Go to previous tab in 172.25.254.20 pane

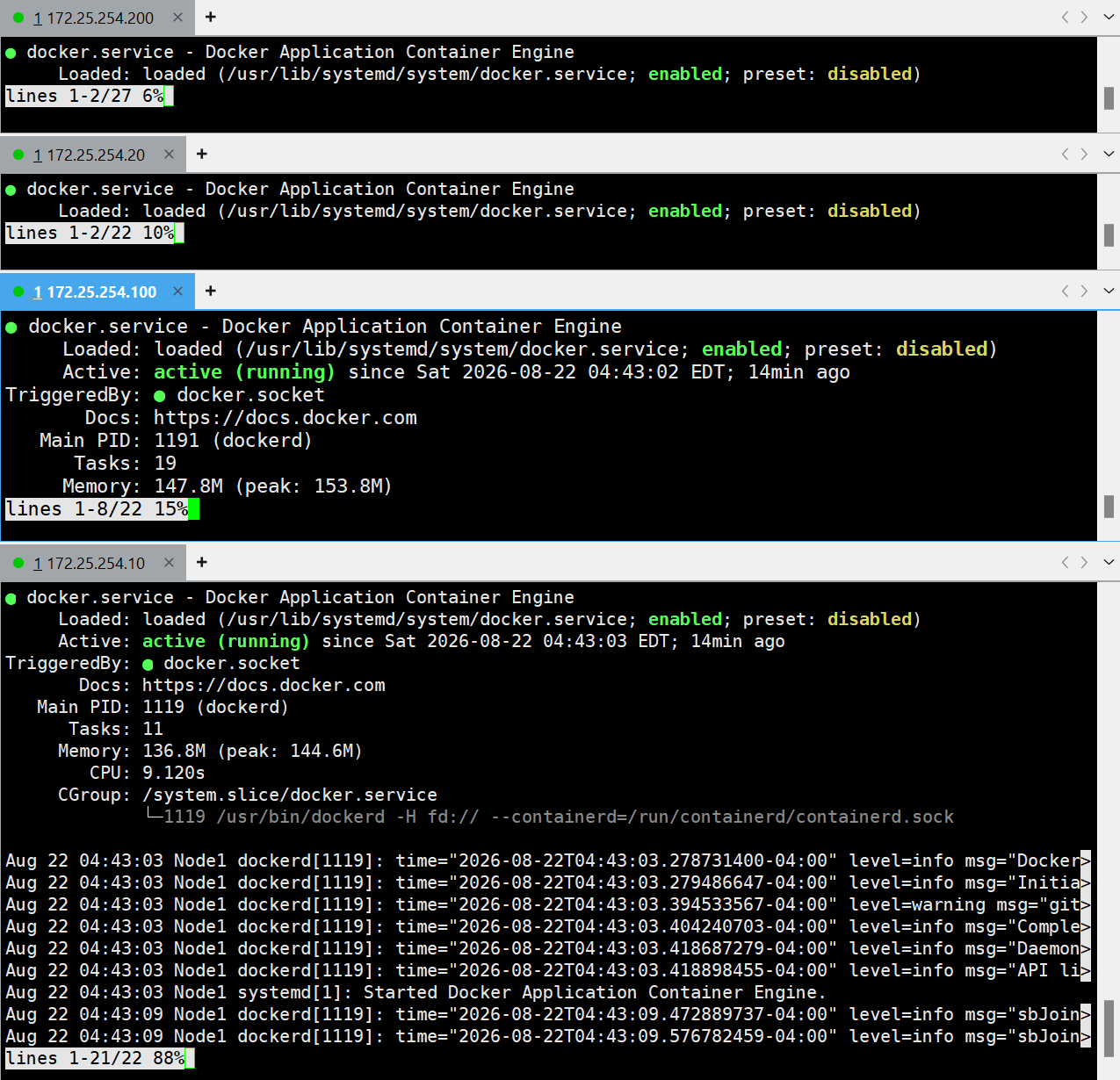(x=1066, y=154)
